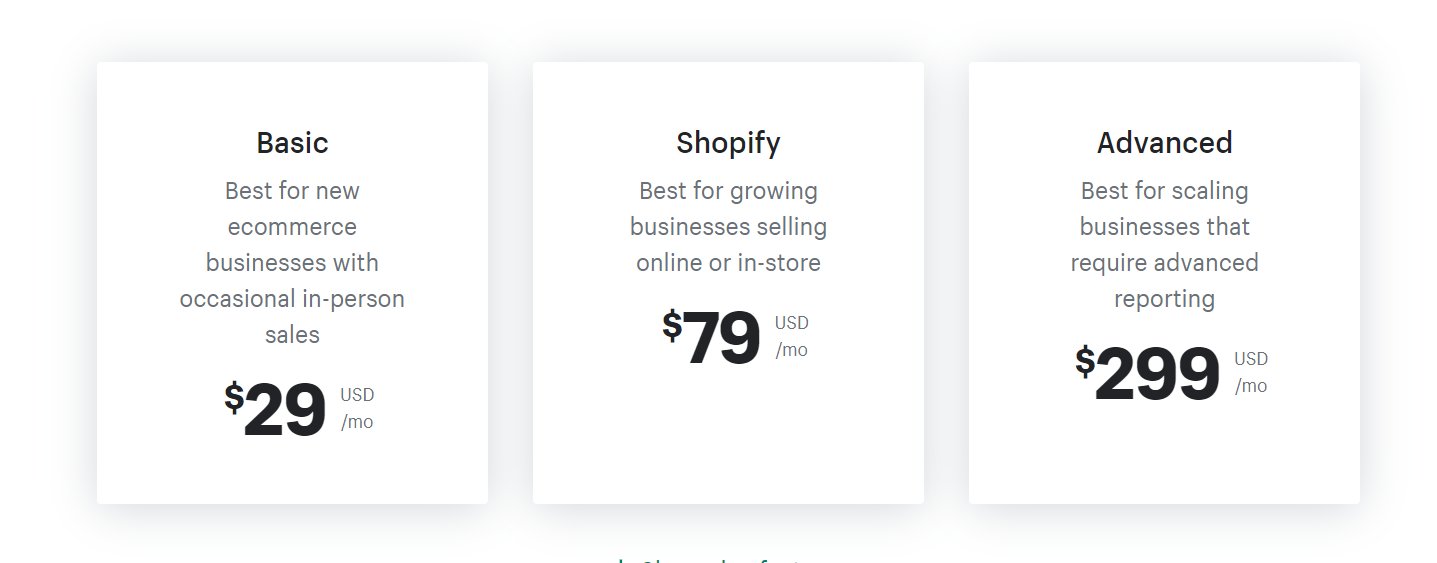Click the Advanced plan heading

pos(1164,143)
